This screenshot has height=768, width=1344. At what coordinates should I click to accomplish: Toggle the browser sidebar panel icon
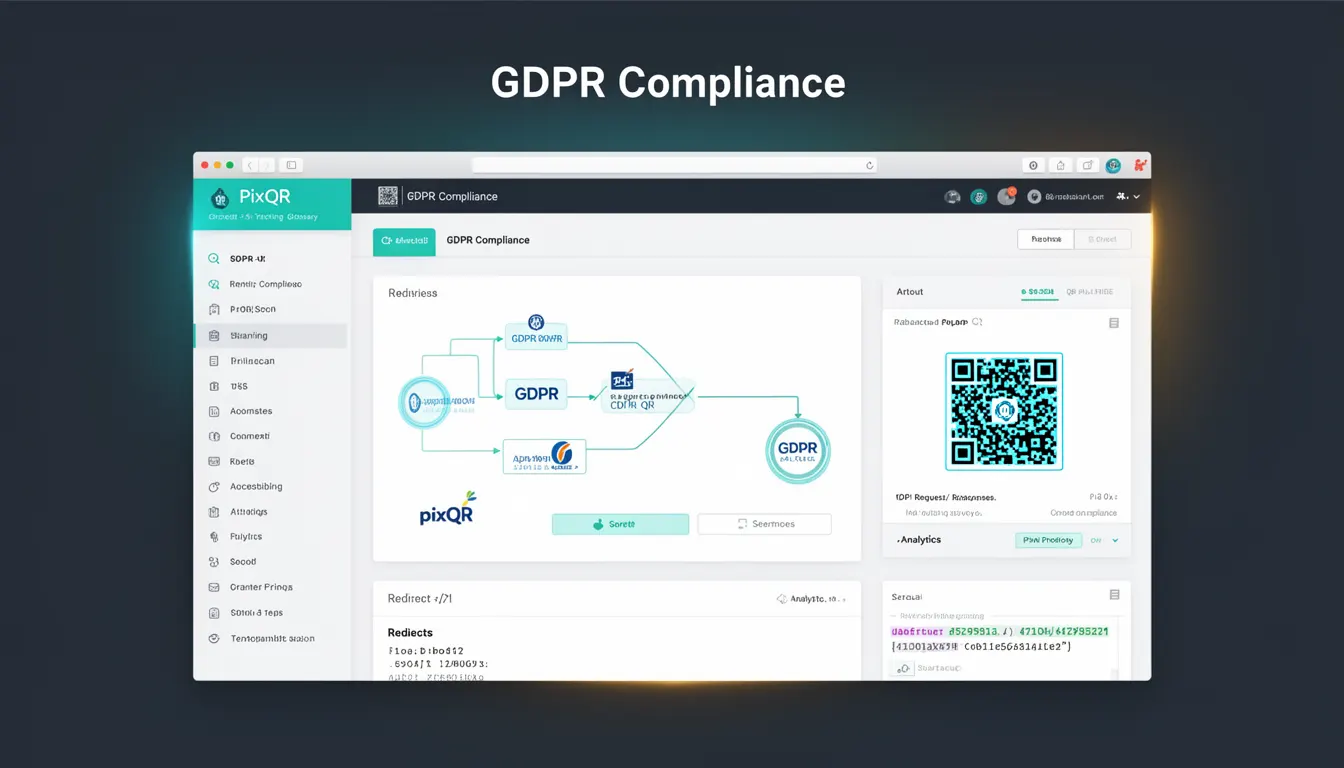coord(291,165)
